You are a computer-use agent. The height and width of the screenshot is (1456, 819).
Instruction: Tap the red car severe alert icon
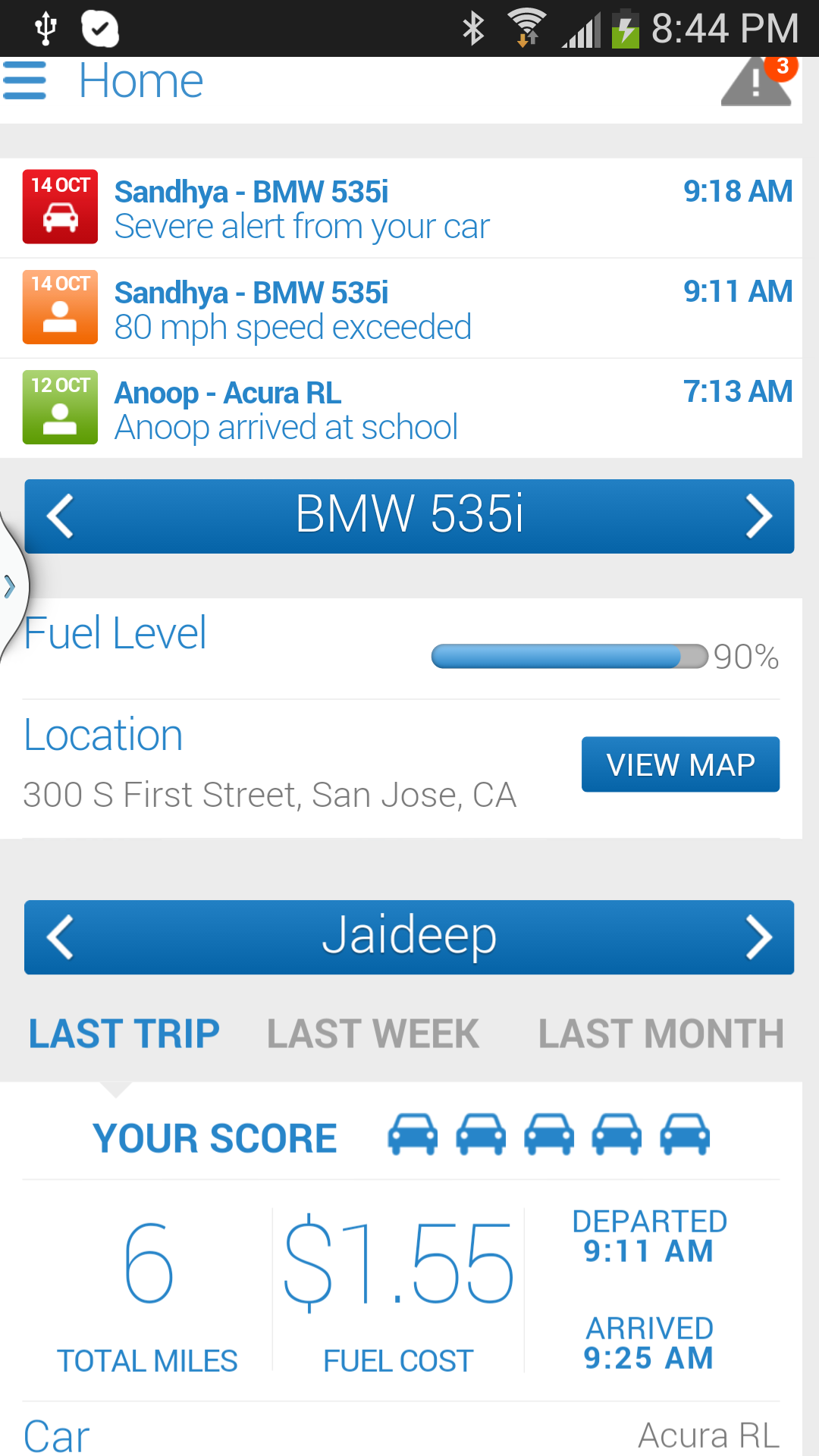[x=60, y=206]
